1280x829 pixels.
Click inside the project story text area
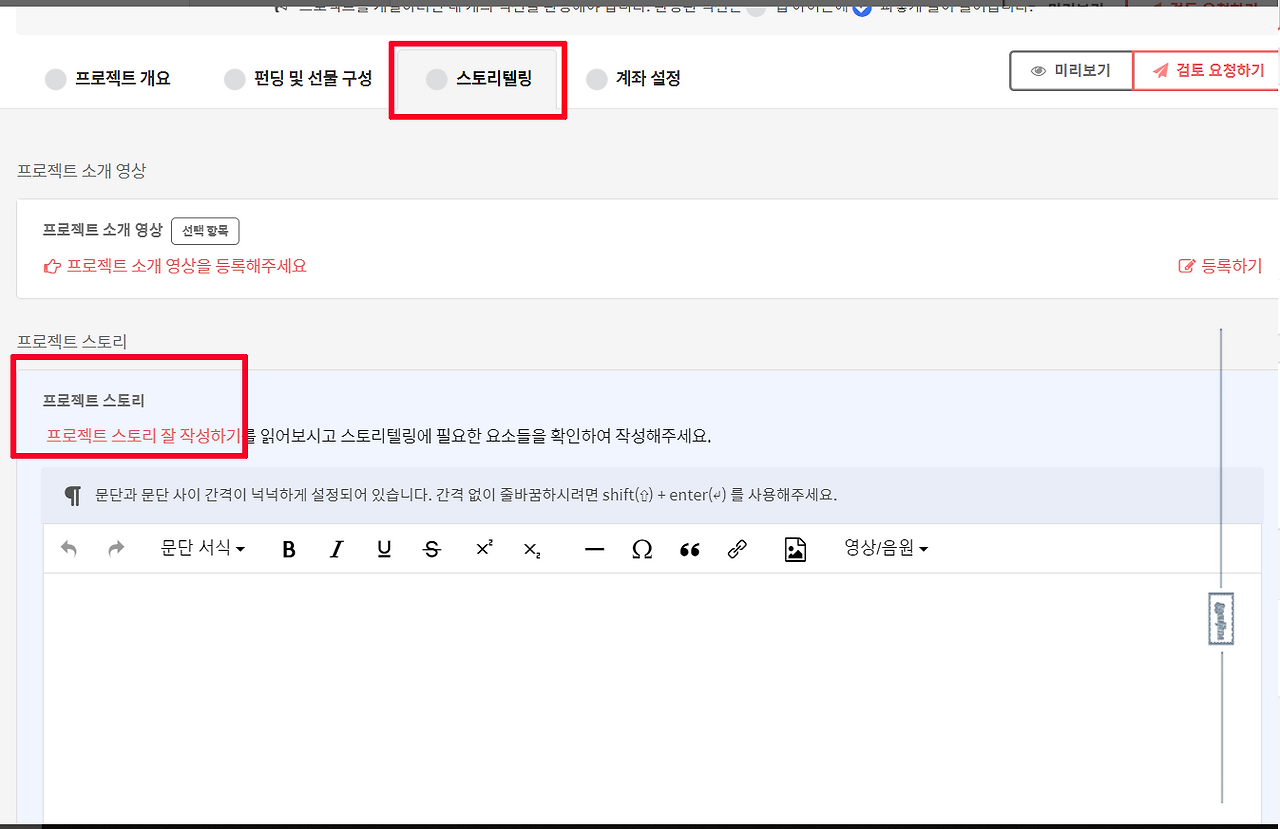pos(652,698)
